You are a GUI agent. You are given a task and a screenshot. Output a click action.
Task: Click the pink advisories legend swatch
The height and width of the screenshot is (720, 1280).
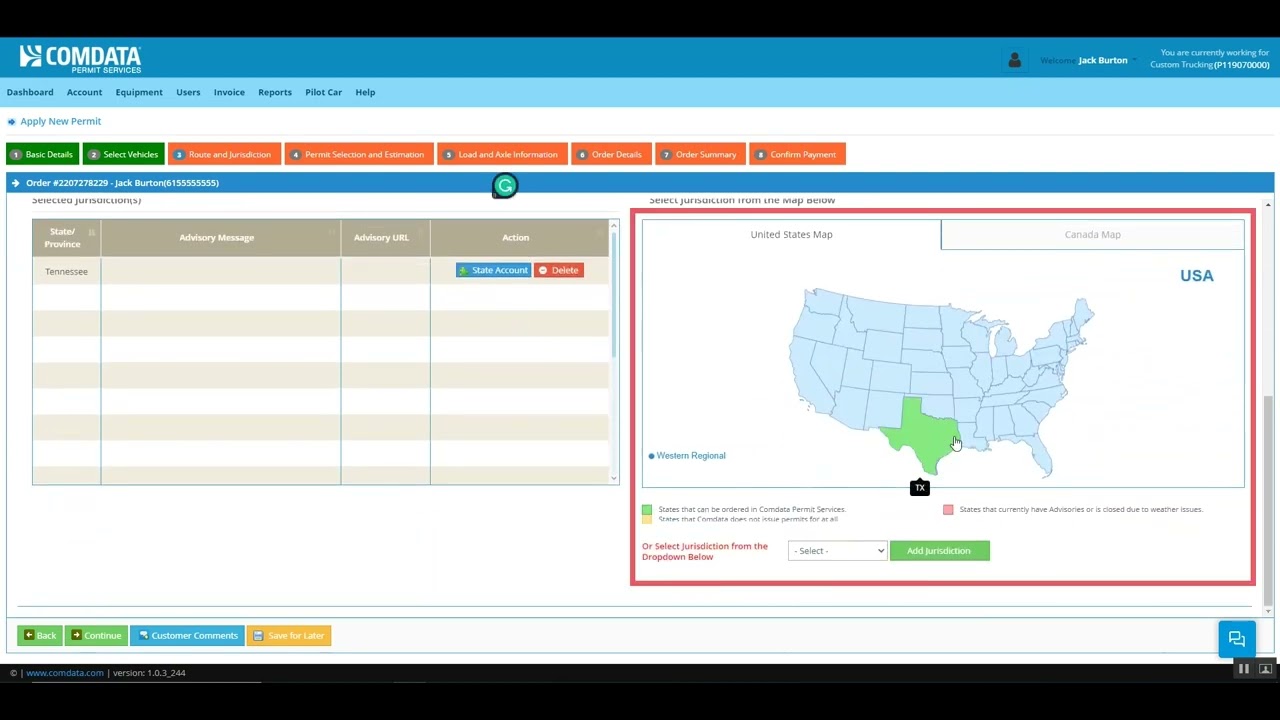[x=948, y=510]
